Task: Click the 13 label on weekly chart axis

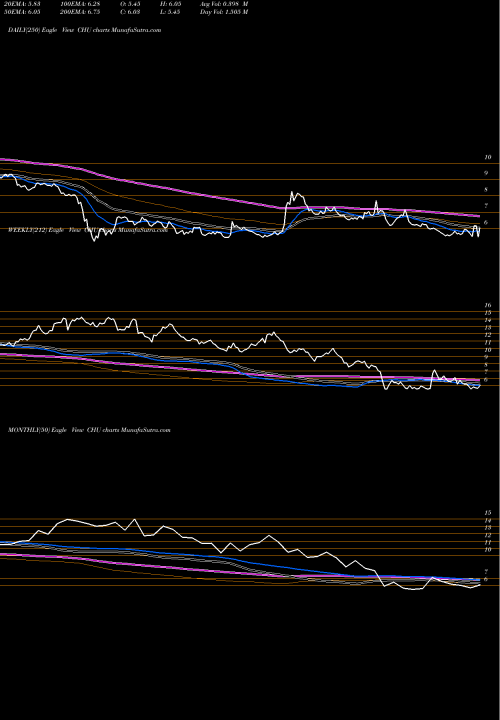Action: click(488, 328)
